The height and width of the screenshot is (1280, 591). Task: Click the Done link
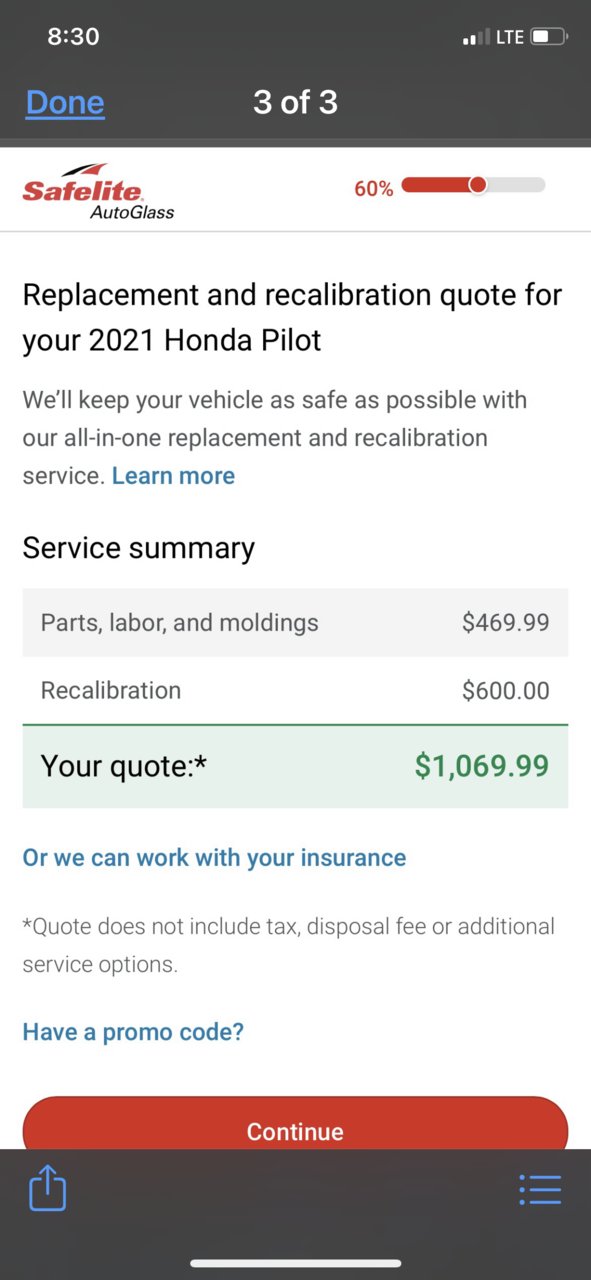(x=65, y=102)
